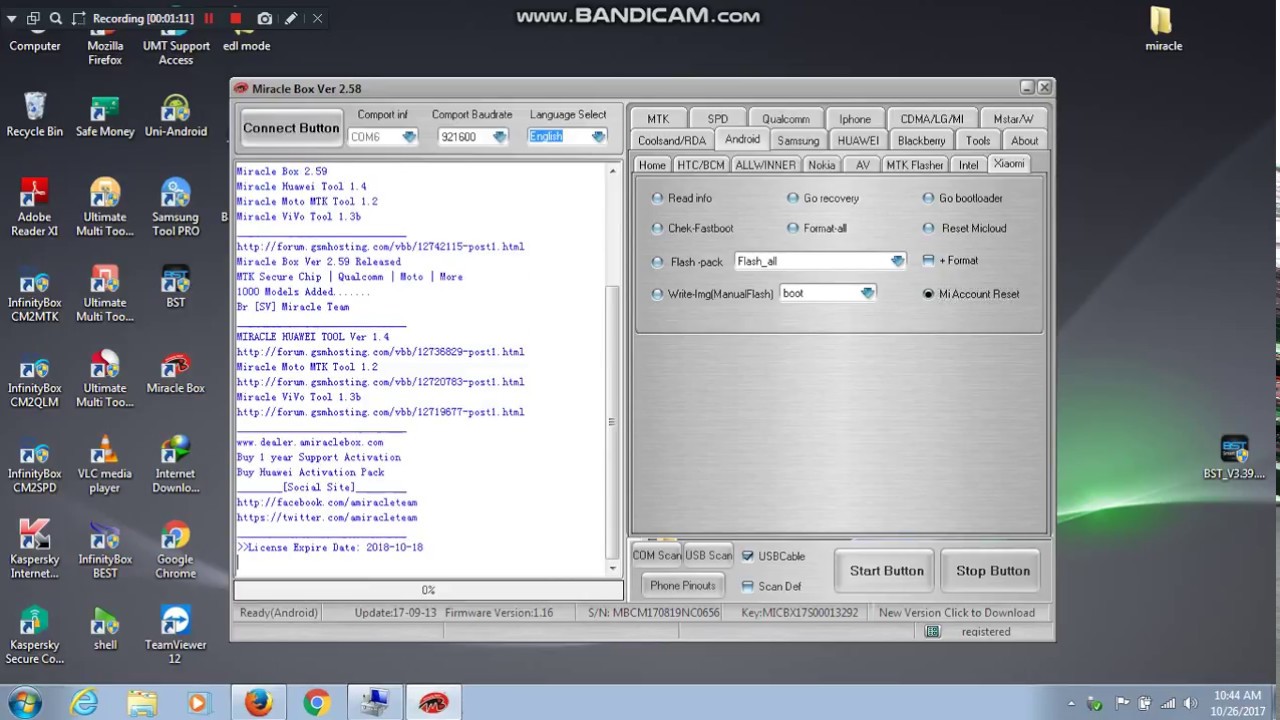
Task: Open the HUAWEI tab
Action: [x=859, y=141]
